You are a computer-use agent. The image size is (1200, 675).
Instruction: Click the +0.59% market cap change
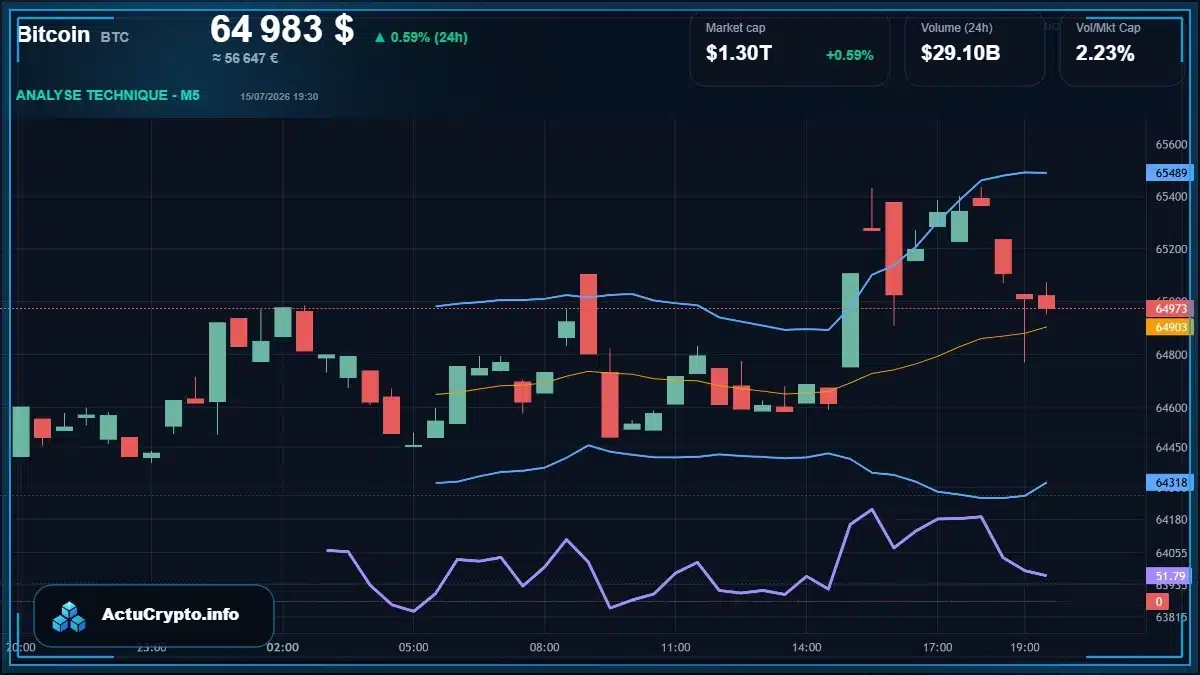click(x=850, y=55)
